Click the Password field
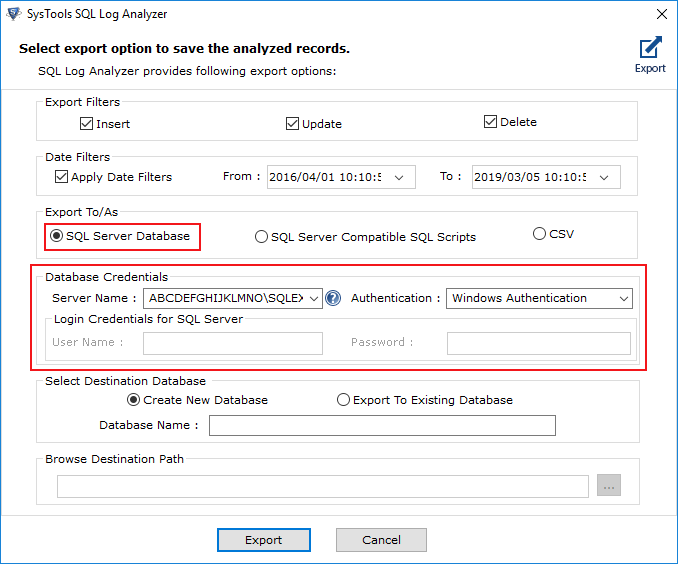Viewport: 679px width, 564px height. 539,344
